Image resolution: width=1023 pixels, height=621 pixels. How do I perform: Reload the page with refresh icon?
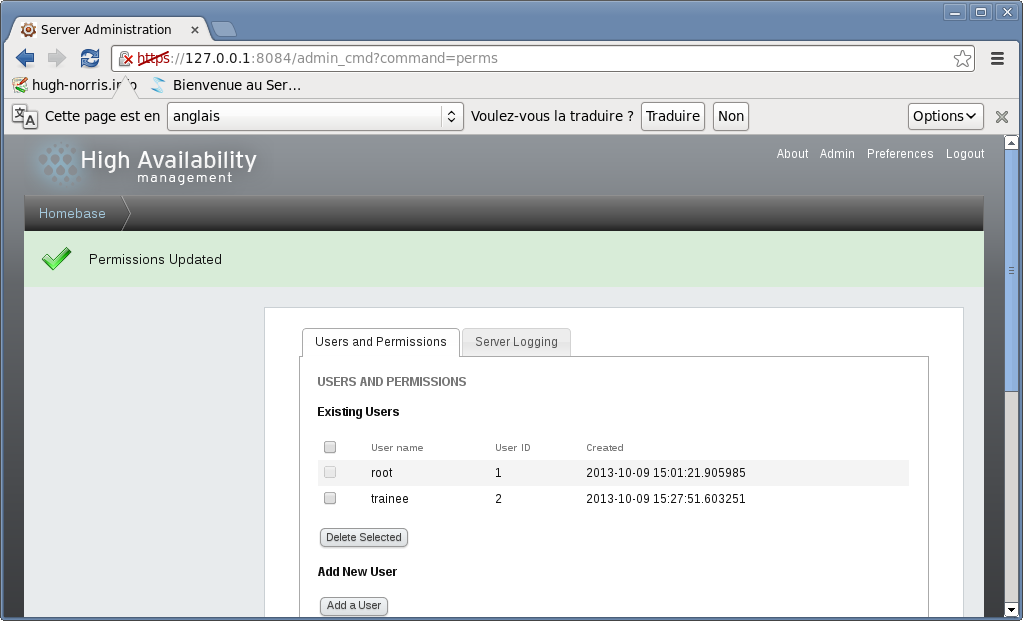coord(90,59)
